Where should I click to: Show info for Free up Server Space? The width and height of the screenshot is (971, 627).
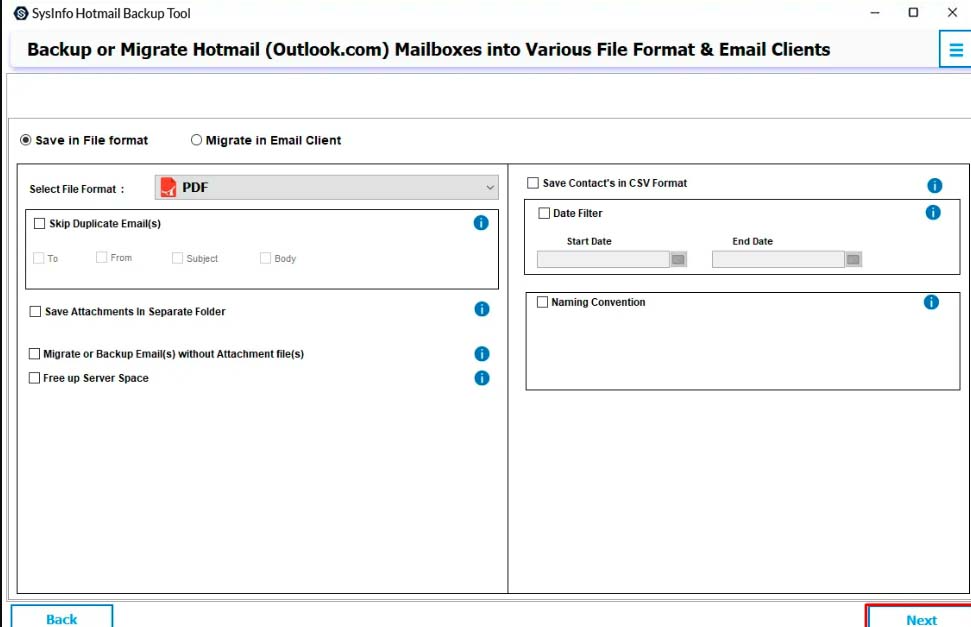tap(482, 378)
